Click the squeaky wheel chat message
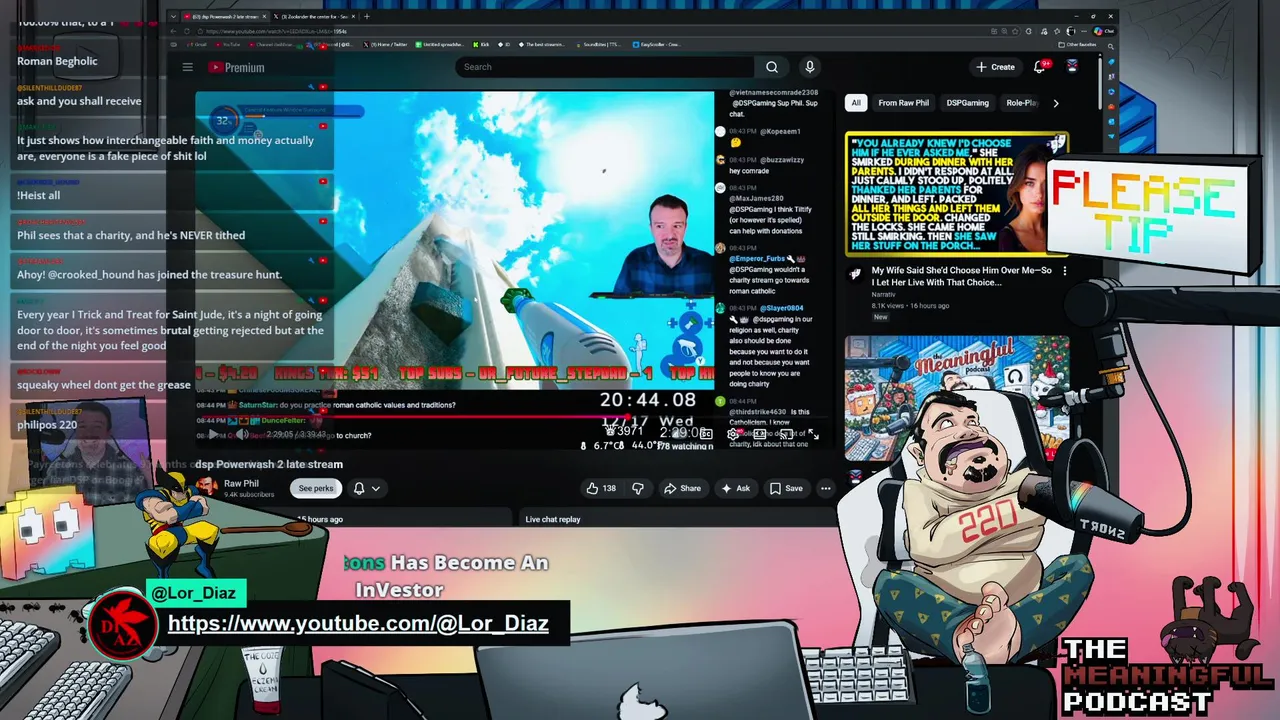This screenshot has width=1280, height=720. tap(103, 385)
